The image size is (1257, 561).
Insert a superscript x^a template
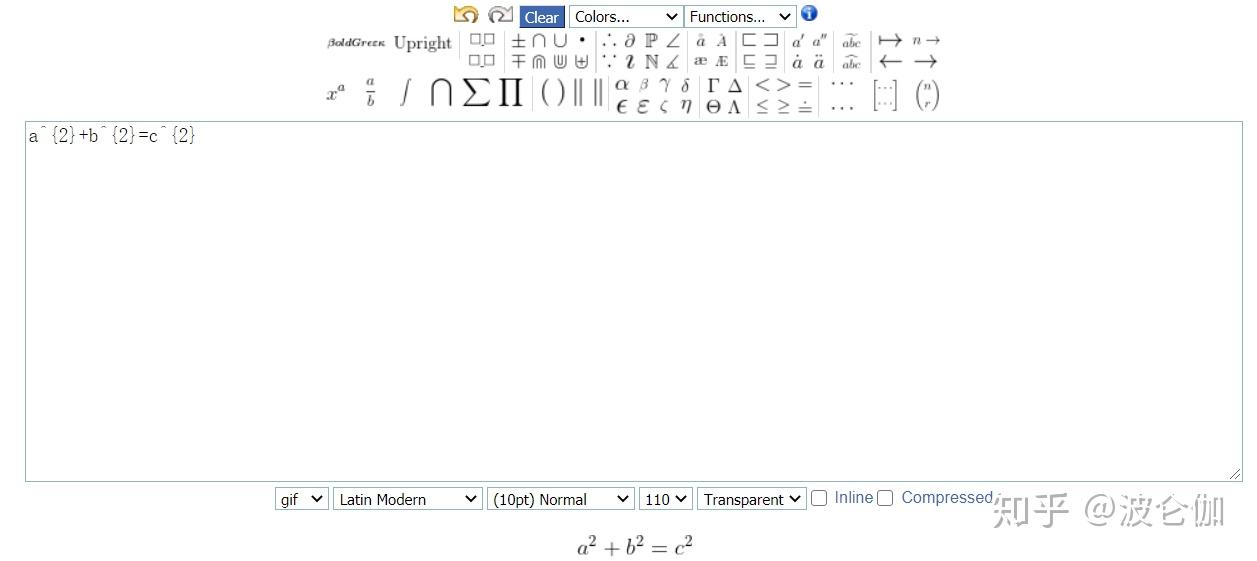coord(336,94)
